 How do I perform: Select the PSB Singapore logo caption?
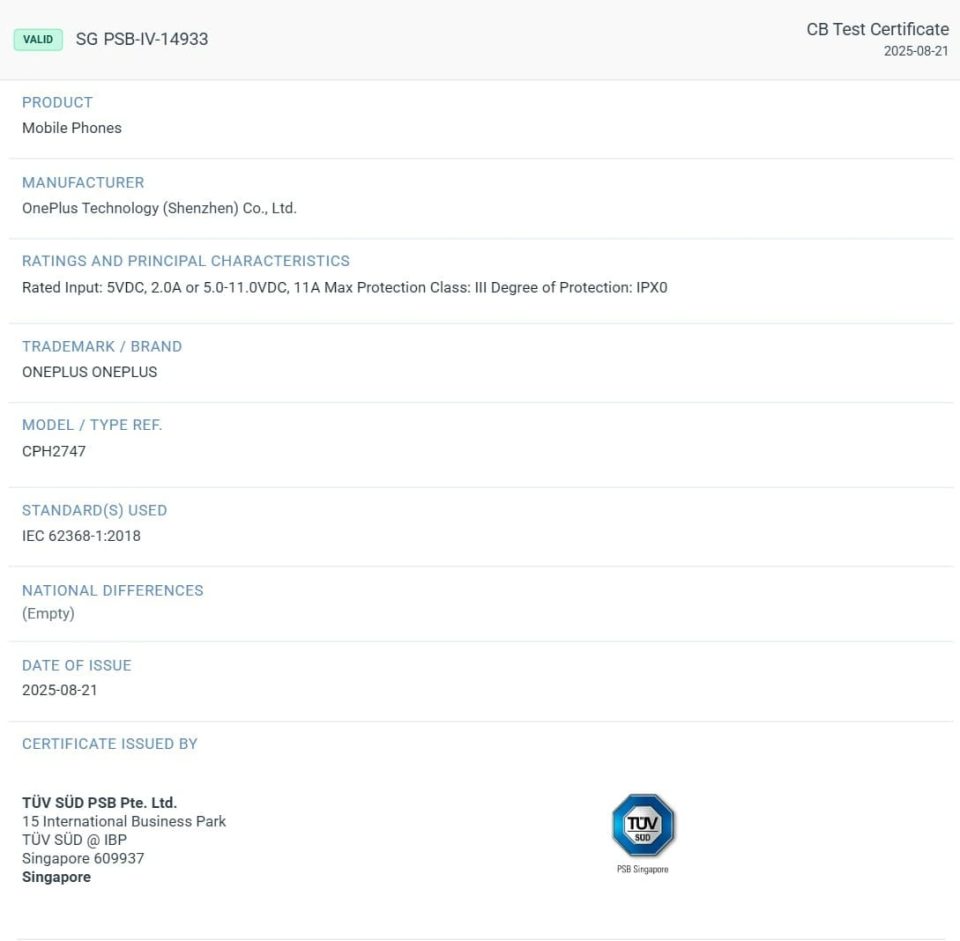tap(643, 870)
